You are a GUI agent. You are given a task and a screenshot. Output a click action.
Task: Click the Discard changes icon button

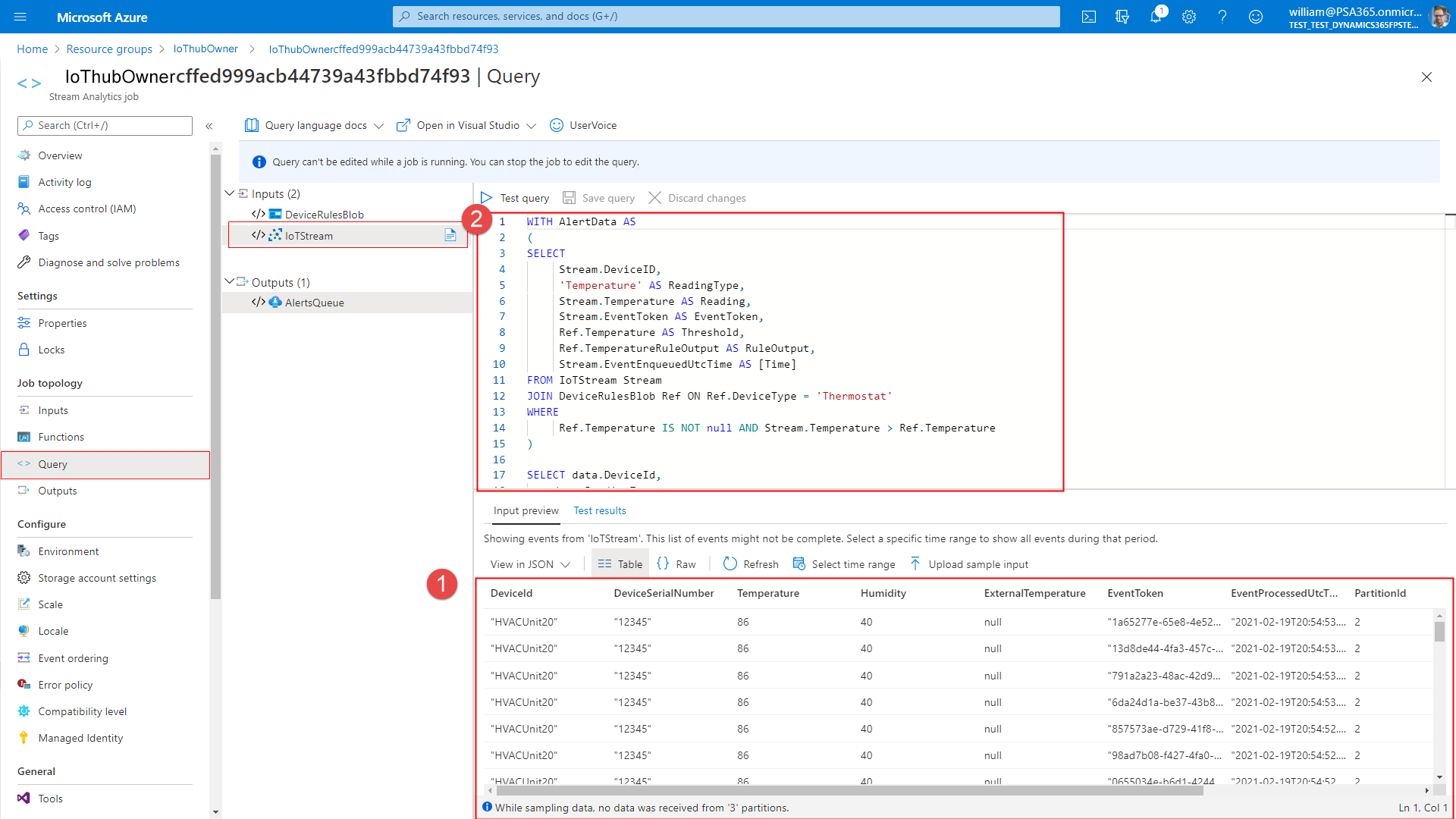(654, 197)
